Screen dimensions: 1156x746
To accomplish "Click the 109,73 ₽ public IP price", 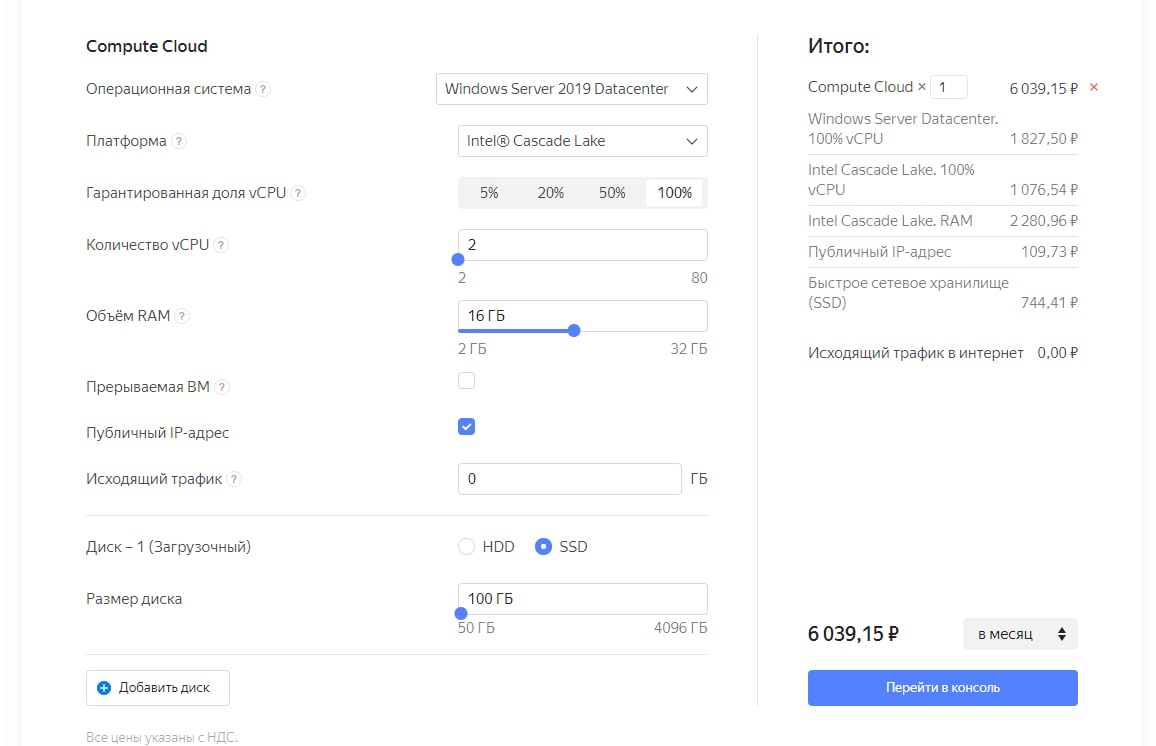I will 1049,251.
